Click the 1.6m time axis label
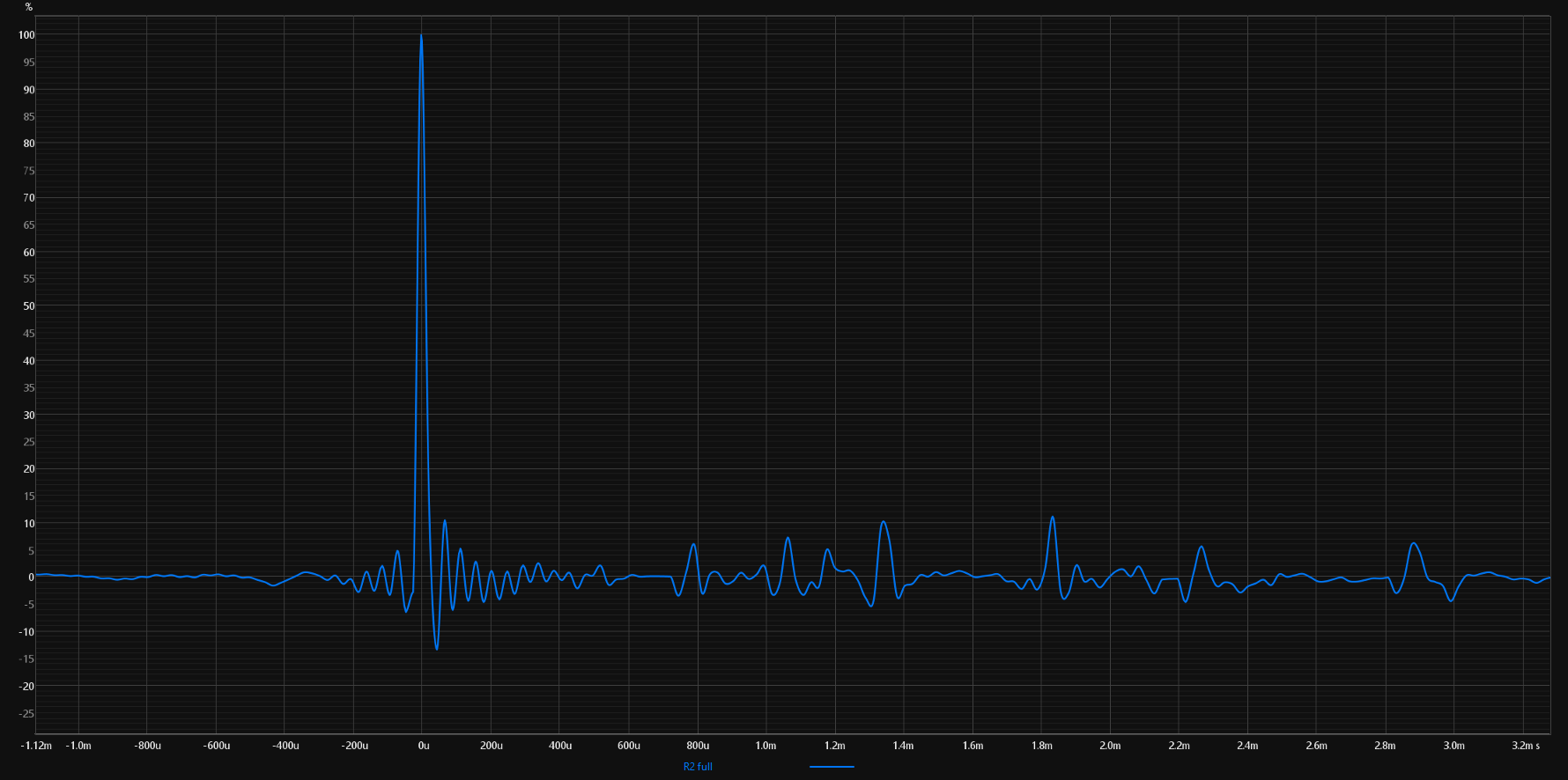 click(973, 746)
